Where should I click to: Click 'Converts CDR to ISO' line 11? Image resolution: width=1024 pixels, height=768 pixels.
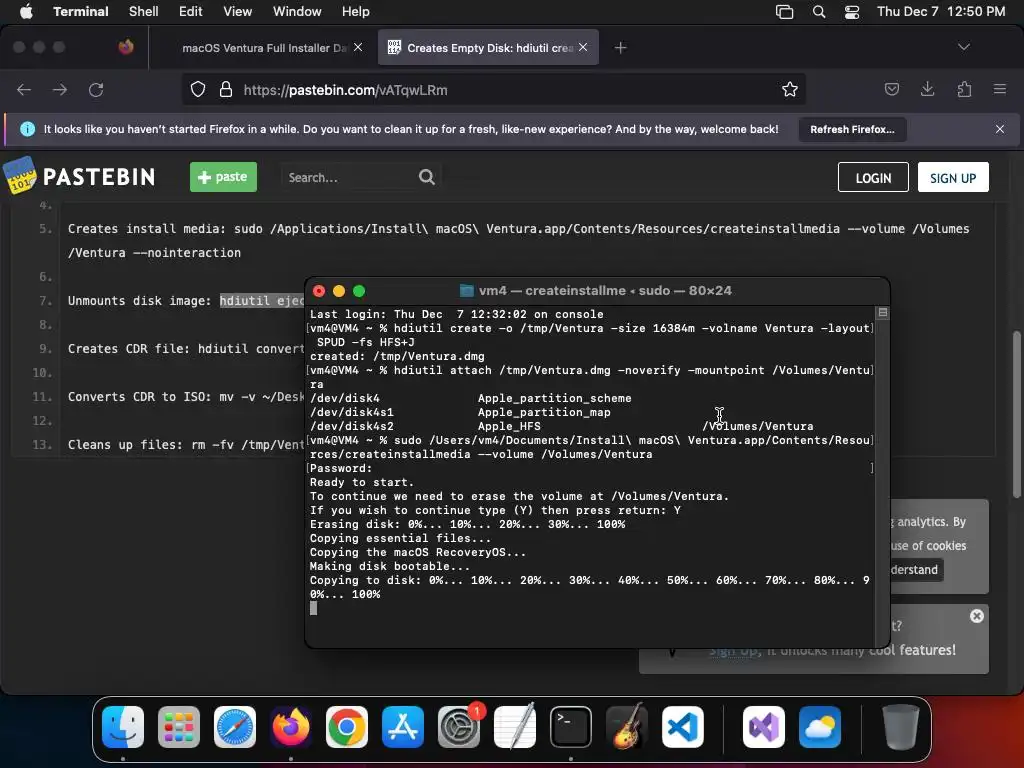pos(185,396)
